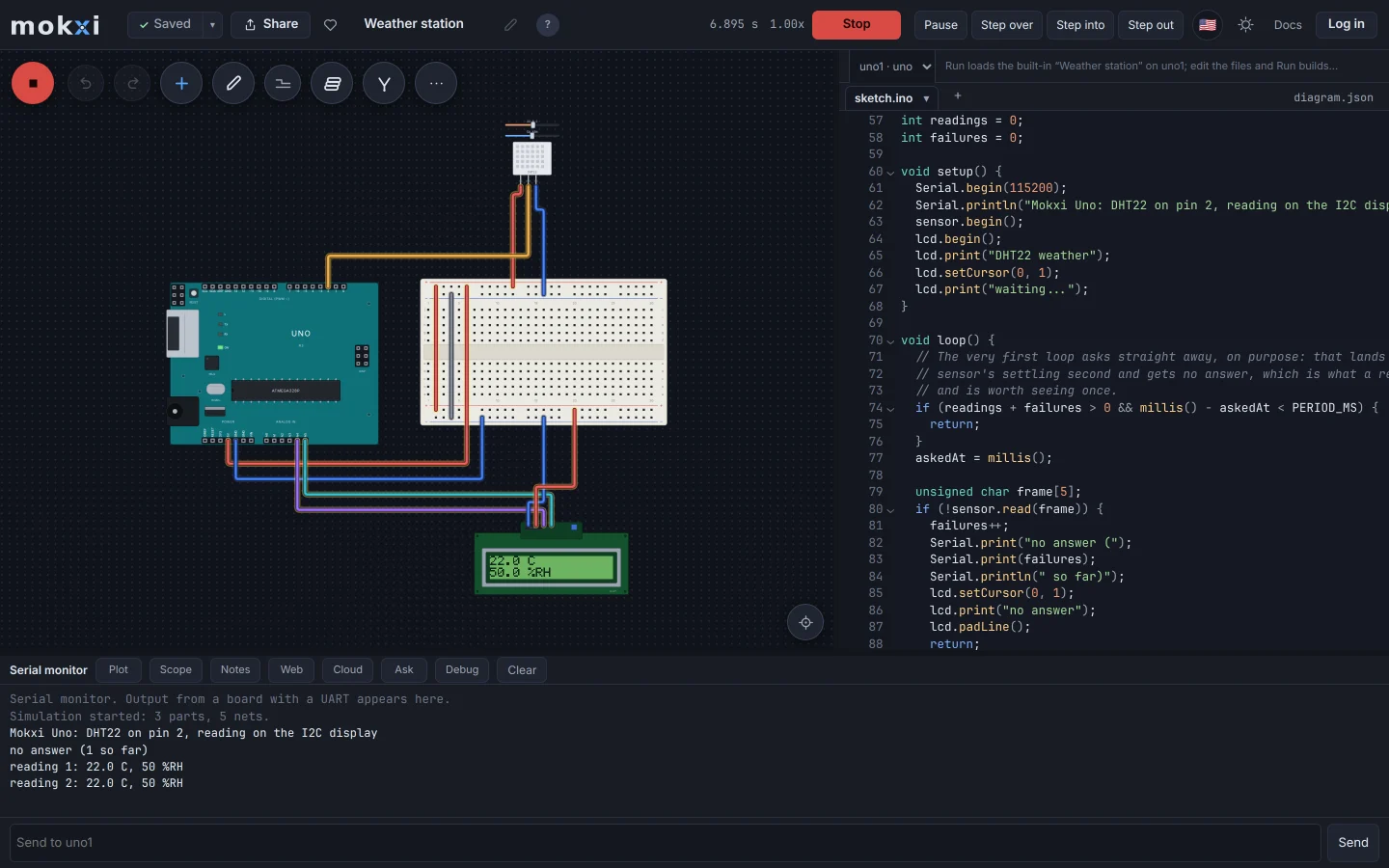Toggle light theme with the sun icon

point(1246,24)
